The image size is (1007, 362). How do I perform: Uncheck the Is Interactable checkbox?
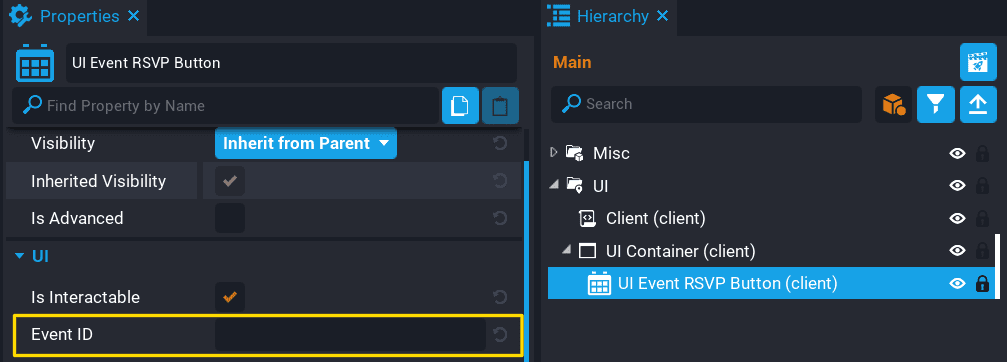point(230,297)
